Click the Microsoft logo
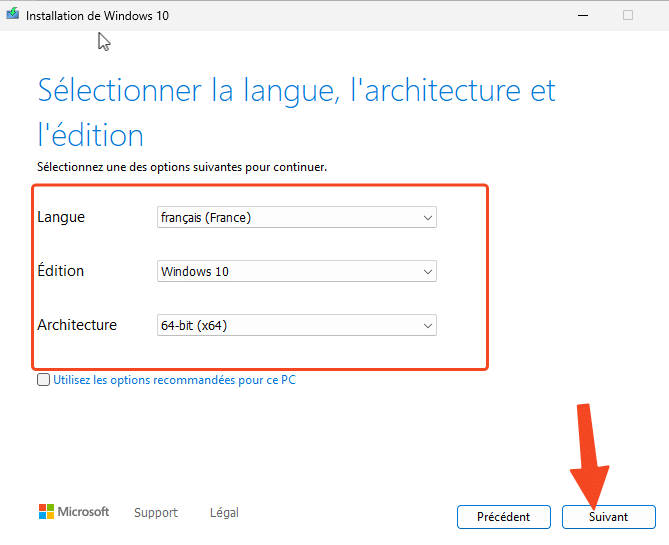Screen dimensions: 669x545 tap(74, 511)
